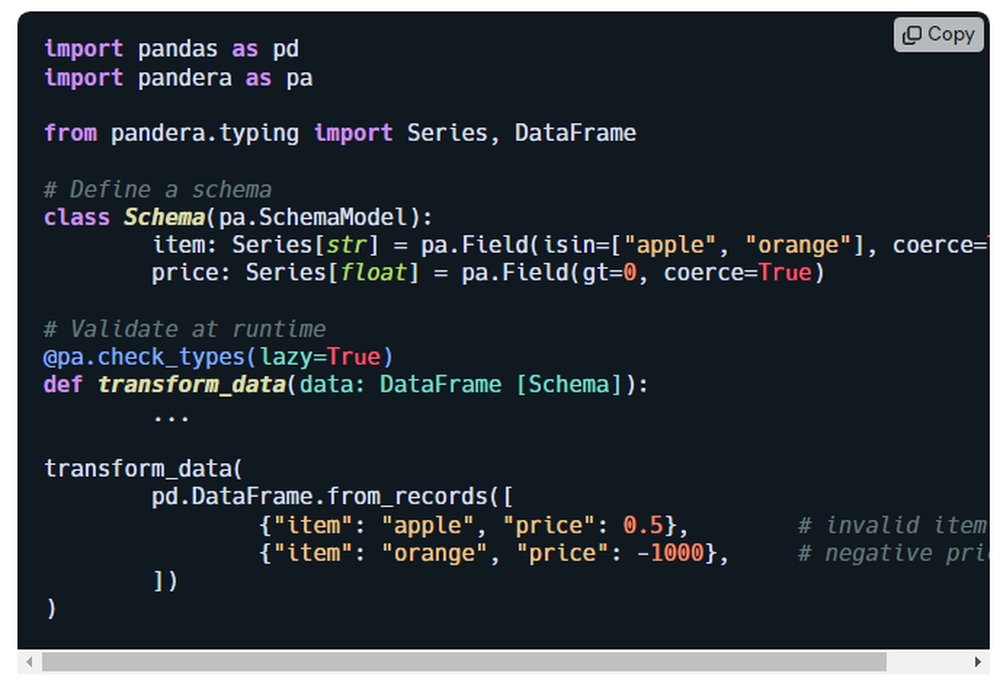Screen dimensions: 1000x687
Task: Click the scrollbar's left arrow icon
Action: pyautogui.click(x=30, y=661)
